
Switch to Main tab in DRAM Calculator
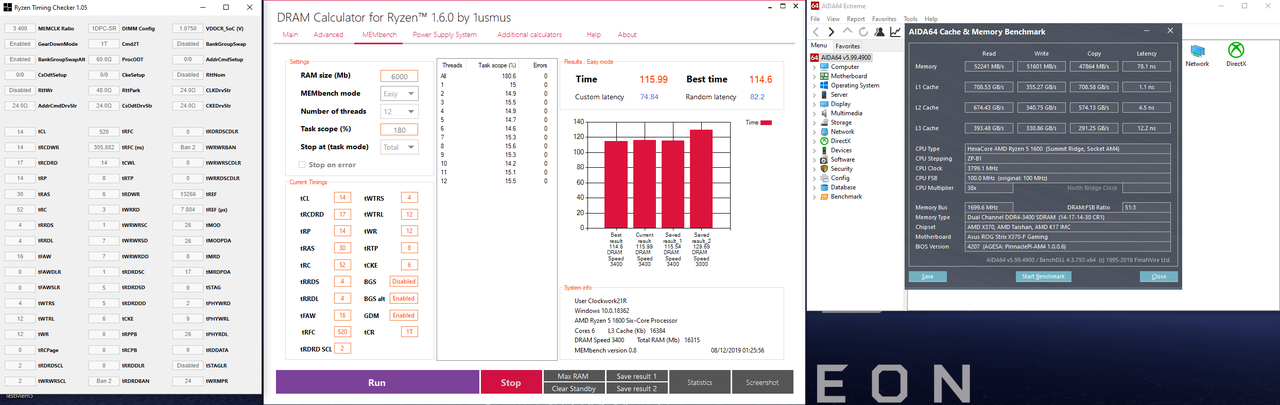(x=290, y=35)
